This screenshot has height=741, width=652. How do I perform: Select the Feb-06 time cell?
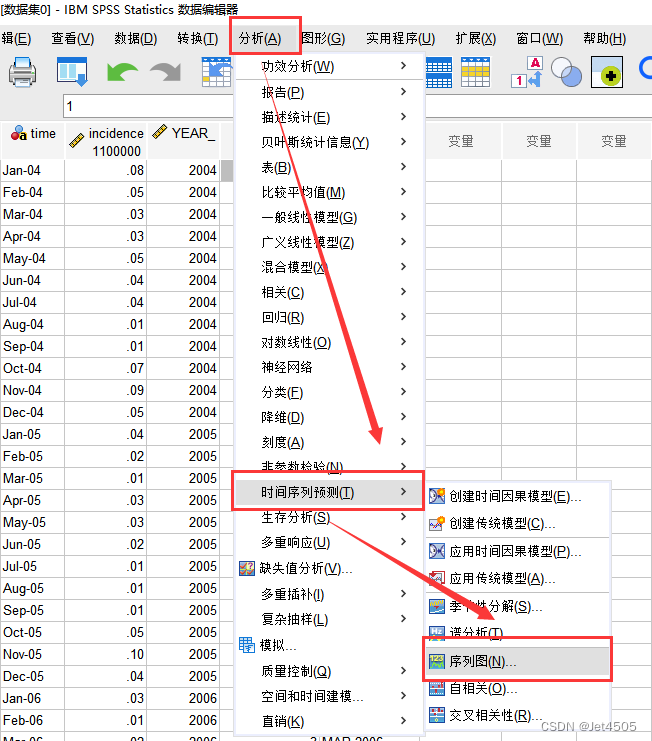[33, 720]
